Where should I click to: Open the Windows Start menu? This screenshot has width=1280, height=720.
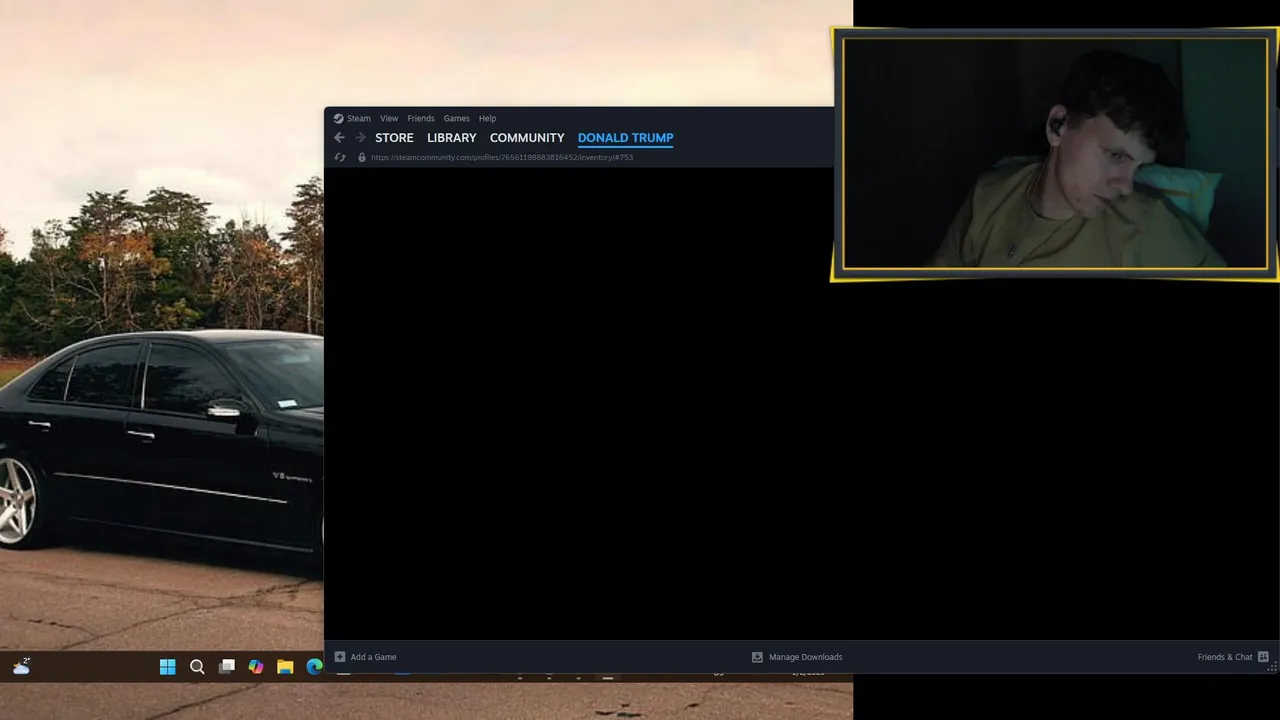click(168, 667)
